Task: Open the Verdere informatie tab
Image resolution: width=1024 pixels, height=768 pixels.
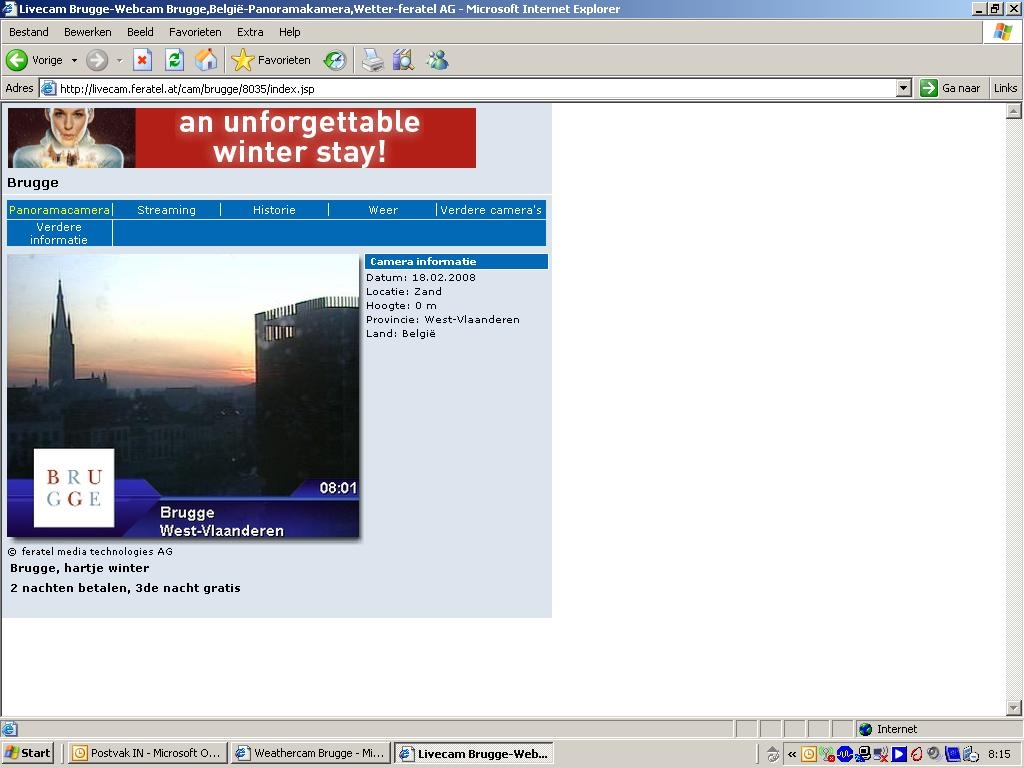Action: [59, 233]
